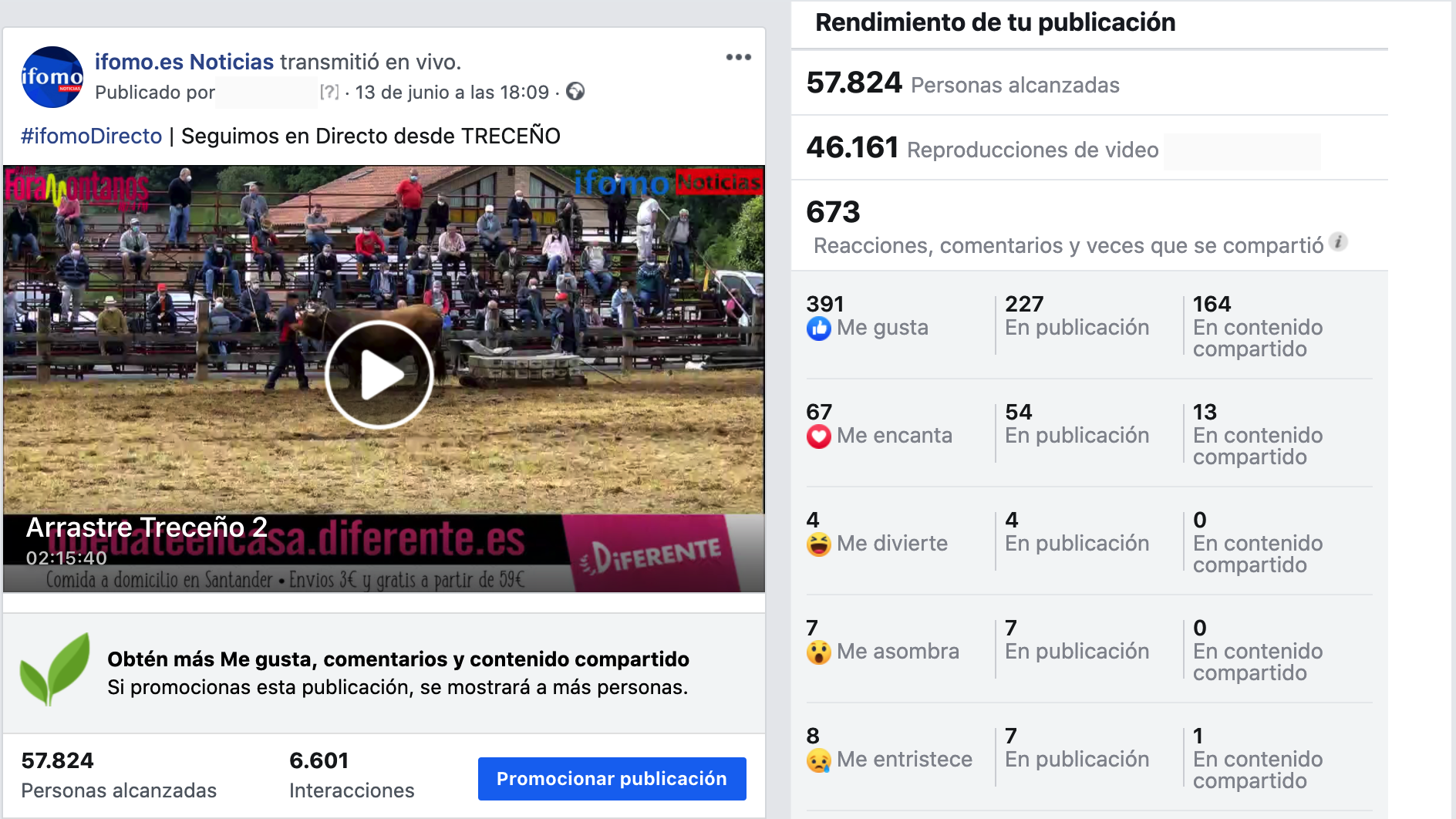Click the [?] help marker beside publisher name

(x=329, y=93)
